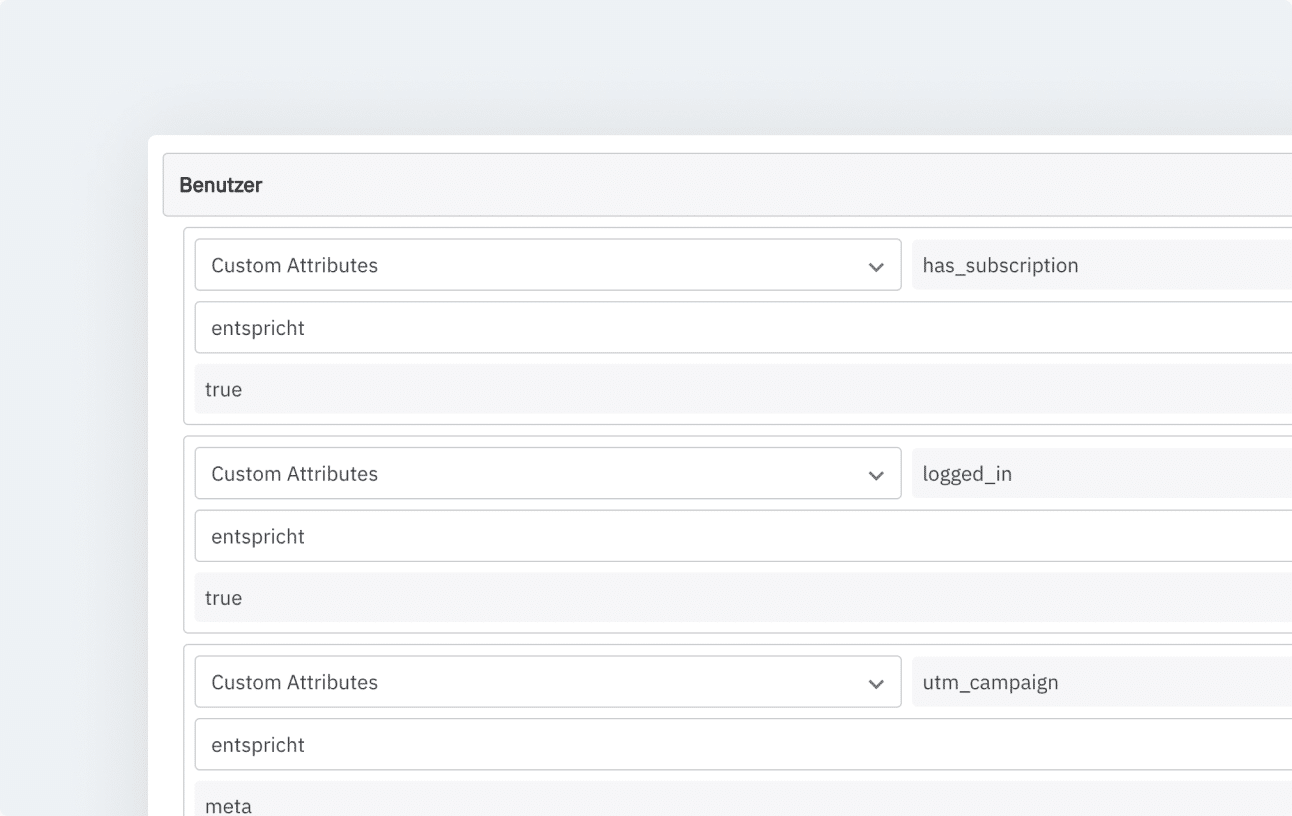The width and height of the screenshot is (1292, 816).
Task: Change the entspricht operator for logged_in
Action: [x=740, y=536]
